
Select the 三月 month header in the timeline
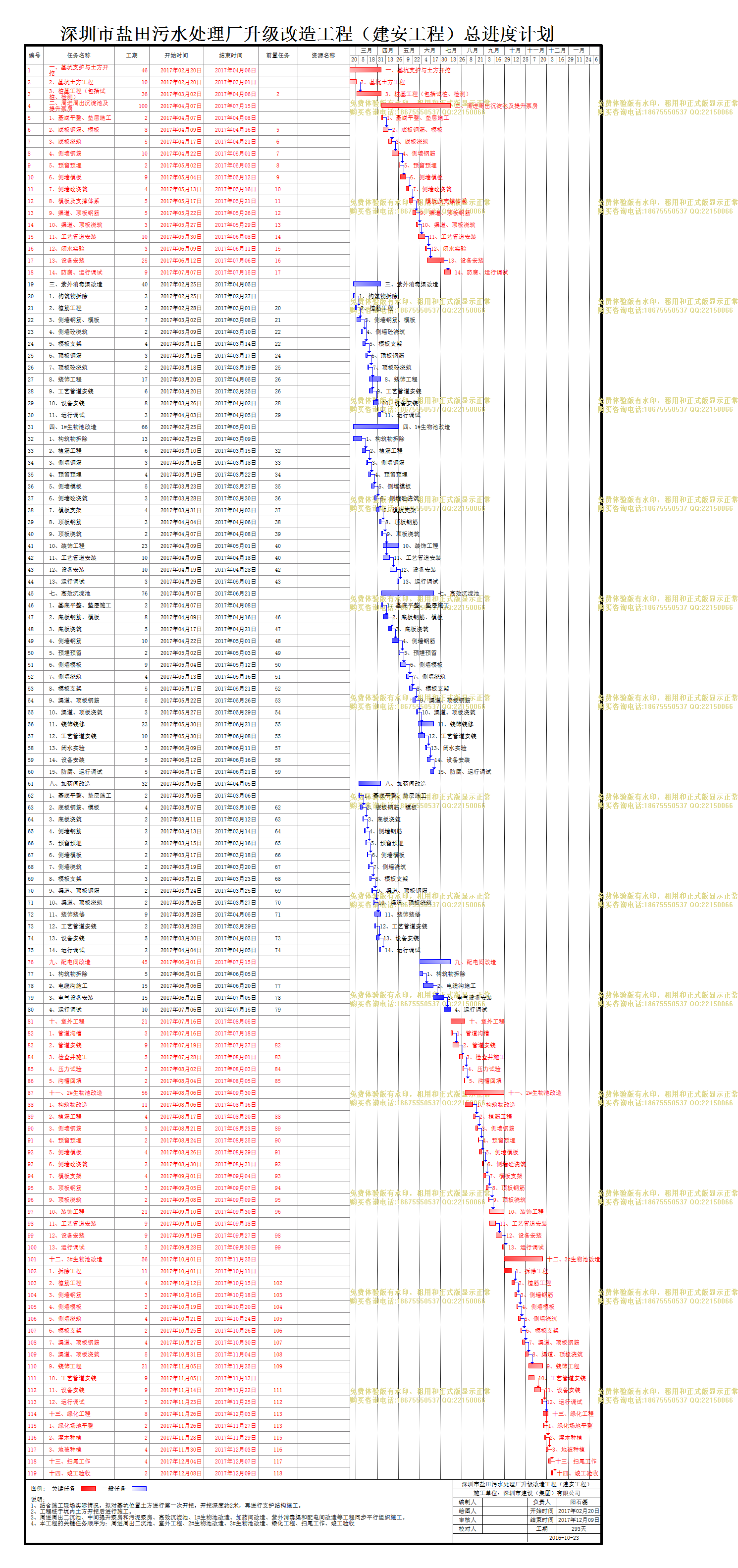click(x=366, y=51)
